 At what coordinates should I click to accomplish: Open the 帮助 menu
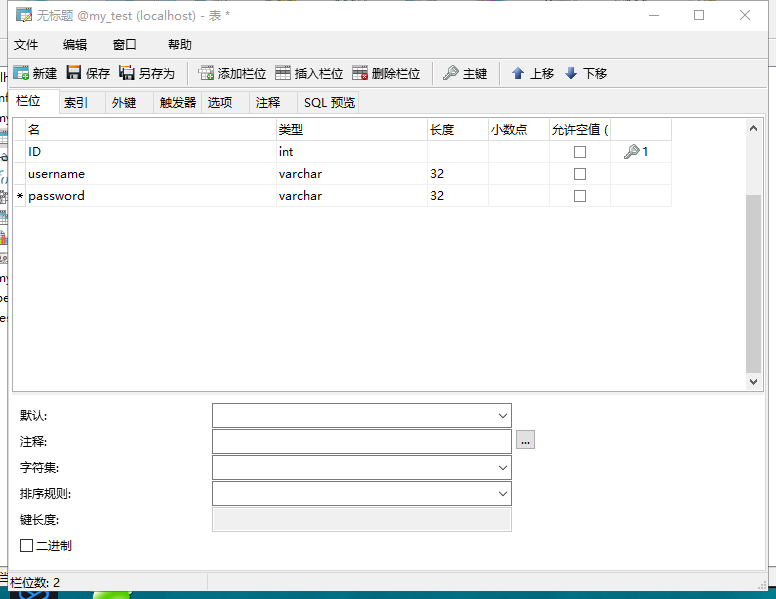tap(180, 45)
